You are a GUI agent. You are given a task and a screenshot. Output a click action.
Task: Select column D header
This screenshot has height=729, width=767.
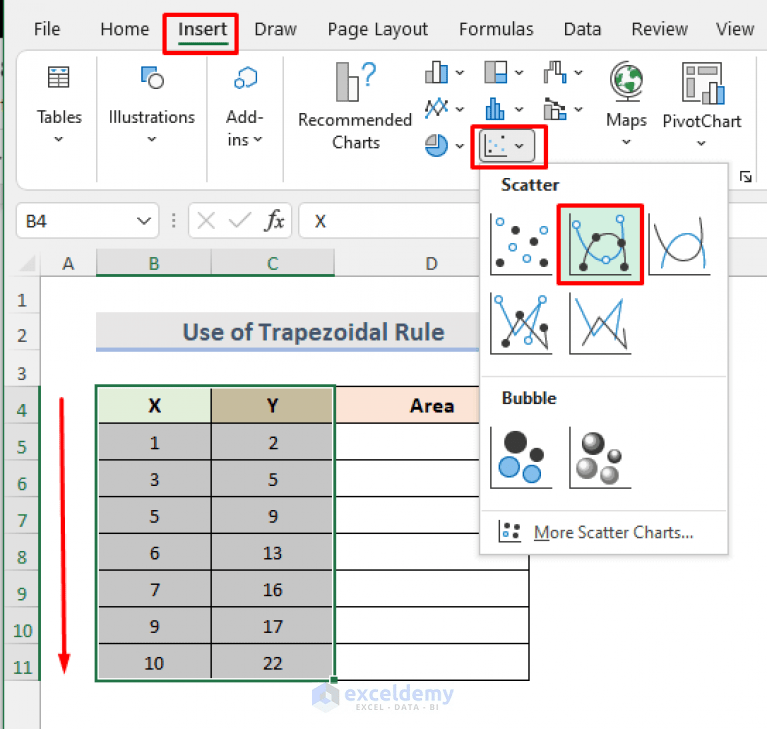pos(431,264)
